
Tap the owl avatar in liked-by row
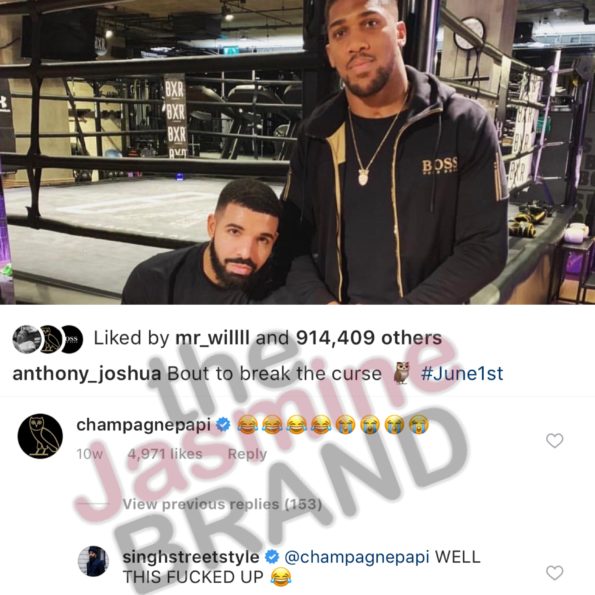pyautogui.click(x=49, y=339)
